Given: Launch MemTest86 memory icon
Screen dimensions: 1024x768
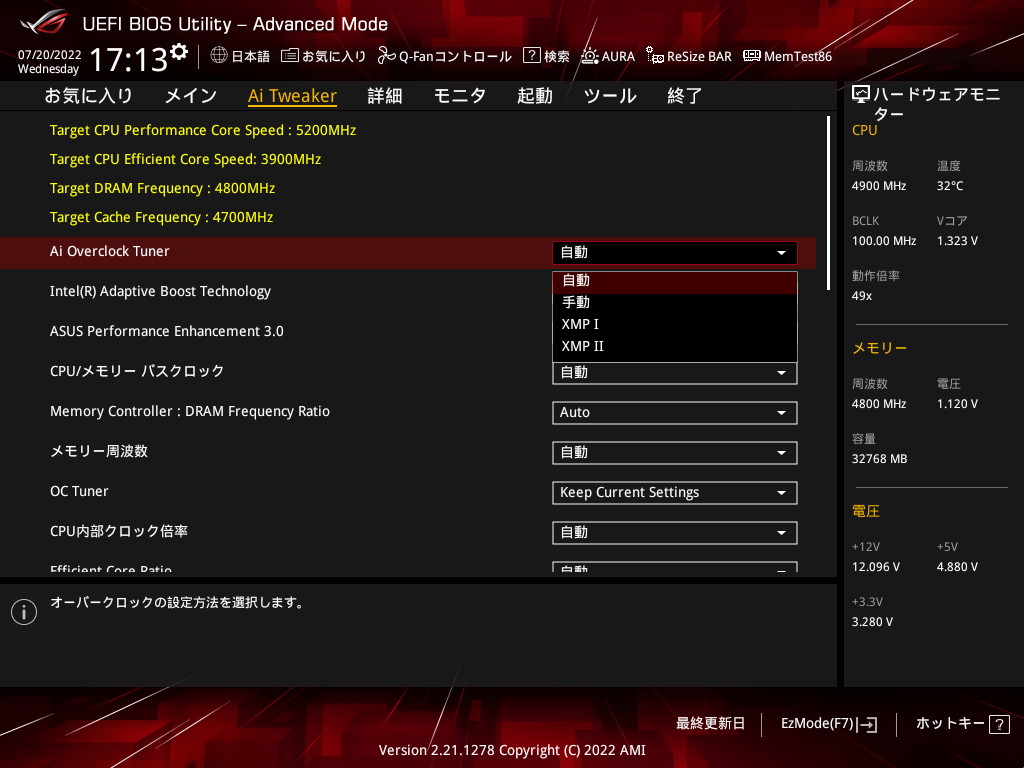Looking at the screenshot, I should pyautogui.click(x=752, y=56).
